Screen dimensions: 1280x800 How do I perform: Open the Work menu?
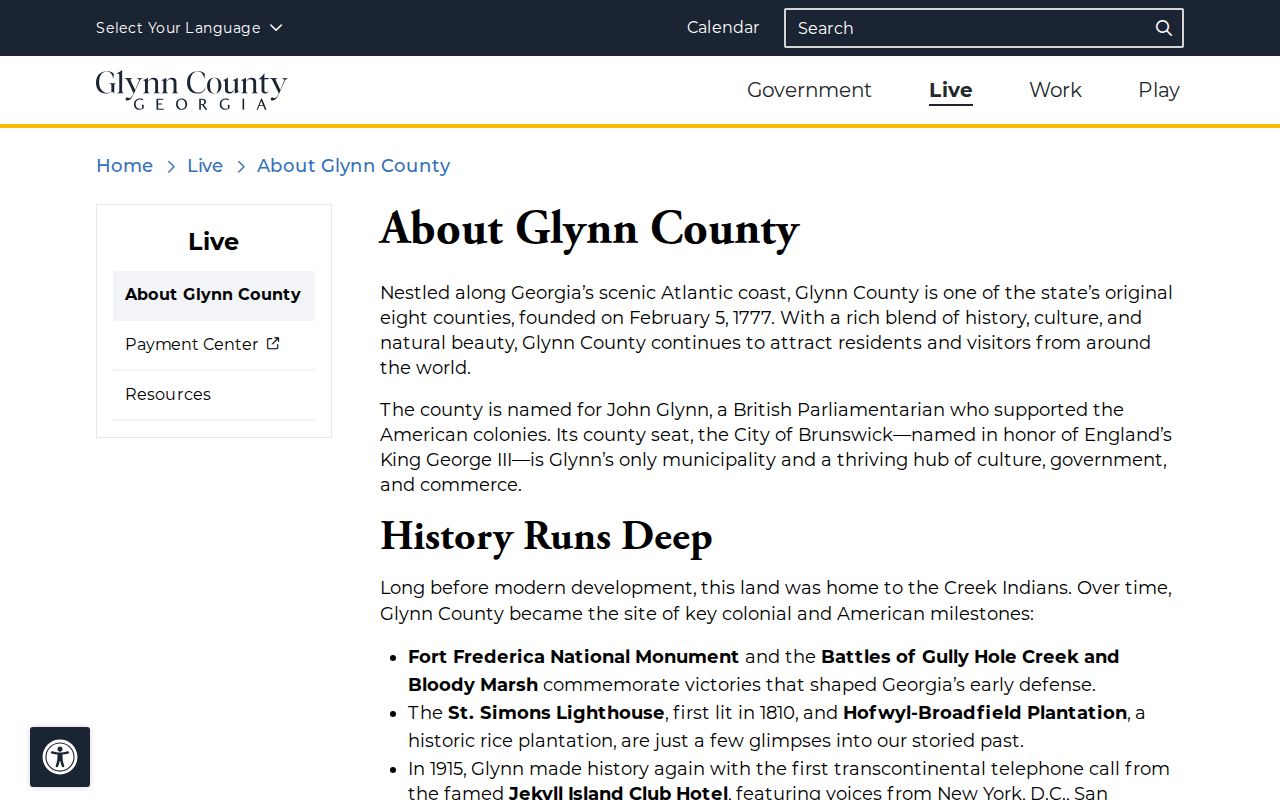pos(1055,90)
